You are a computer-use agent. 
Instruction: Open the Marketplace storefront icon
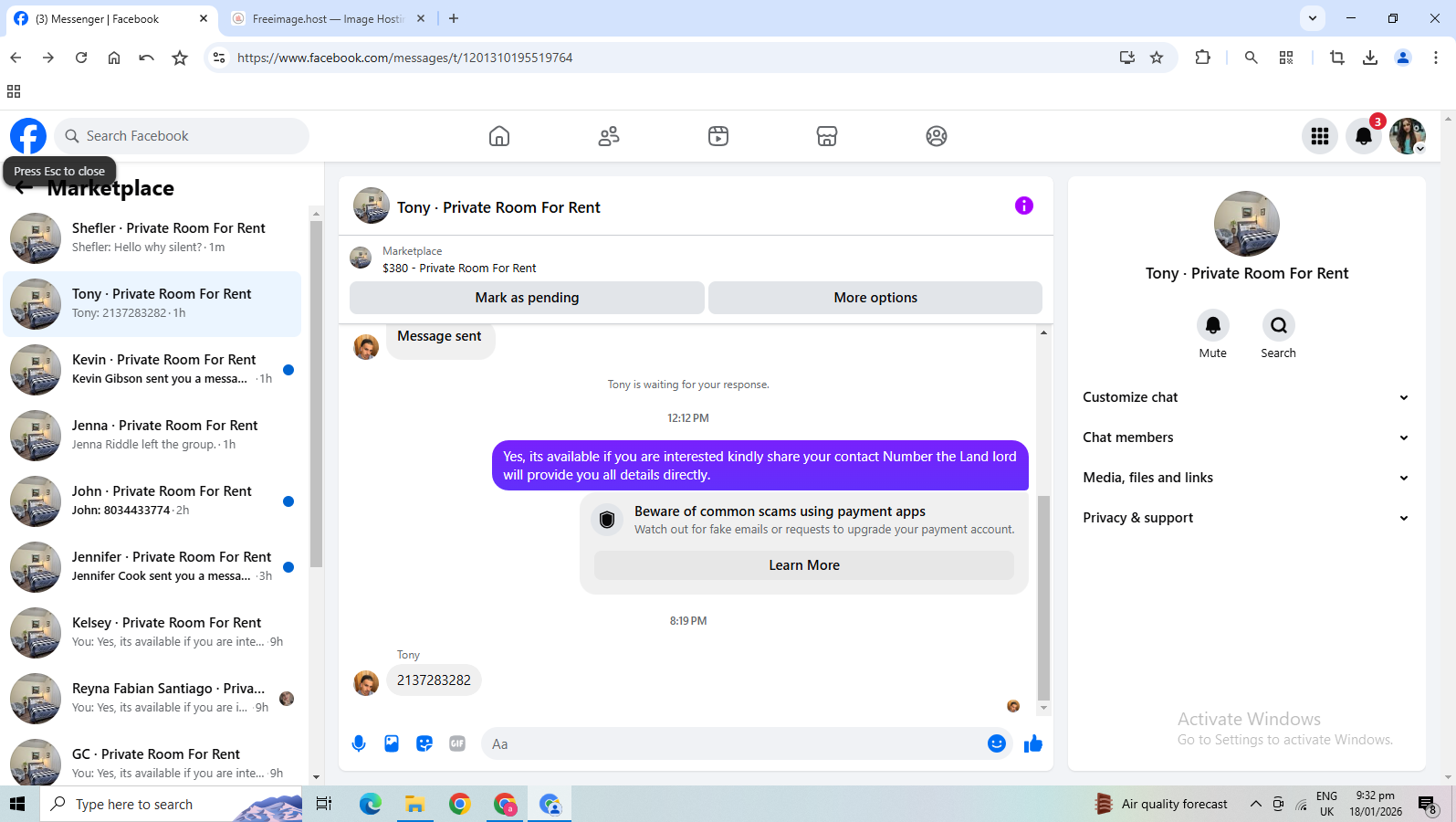point(827,136)
